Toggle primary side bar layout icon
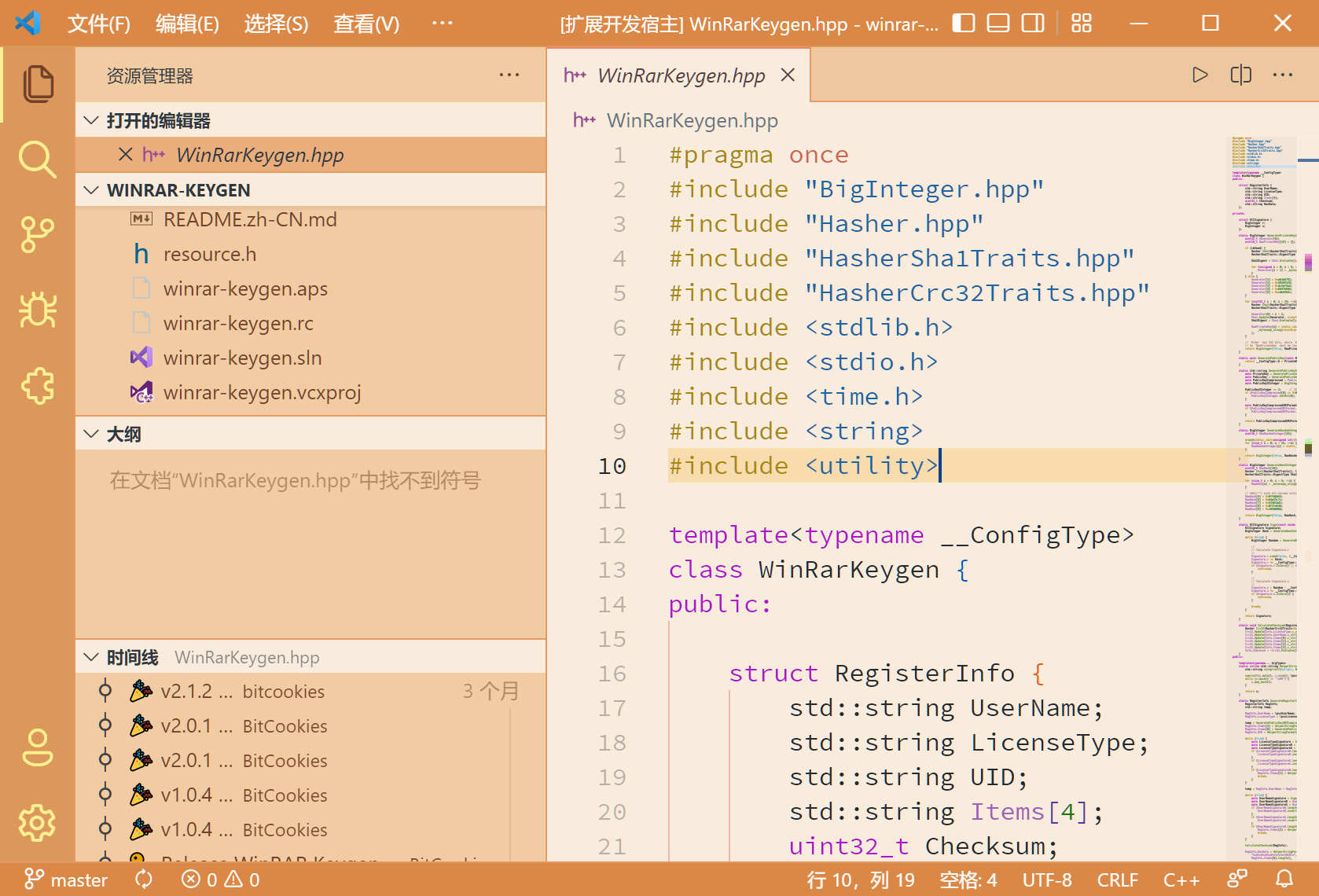1319x896 pixels. coord(964,24)
